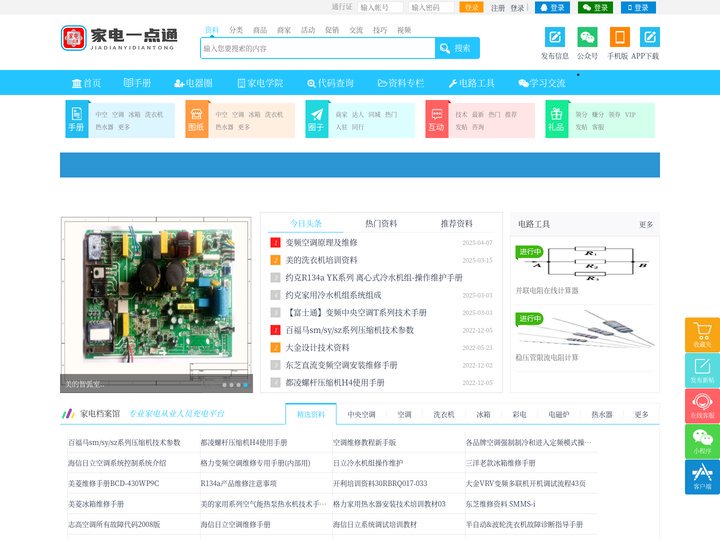720x540 pixels.
Task: Open article 约克家用冷水机组系统组成
Action: click(333, 295)
